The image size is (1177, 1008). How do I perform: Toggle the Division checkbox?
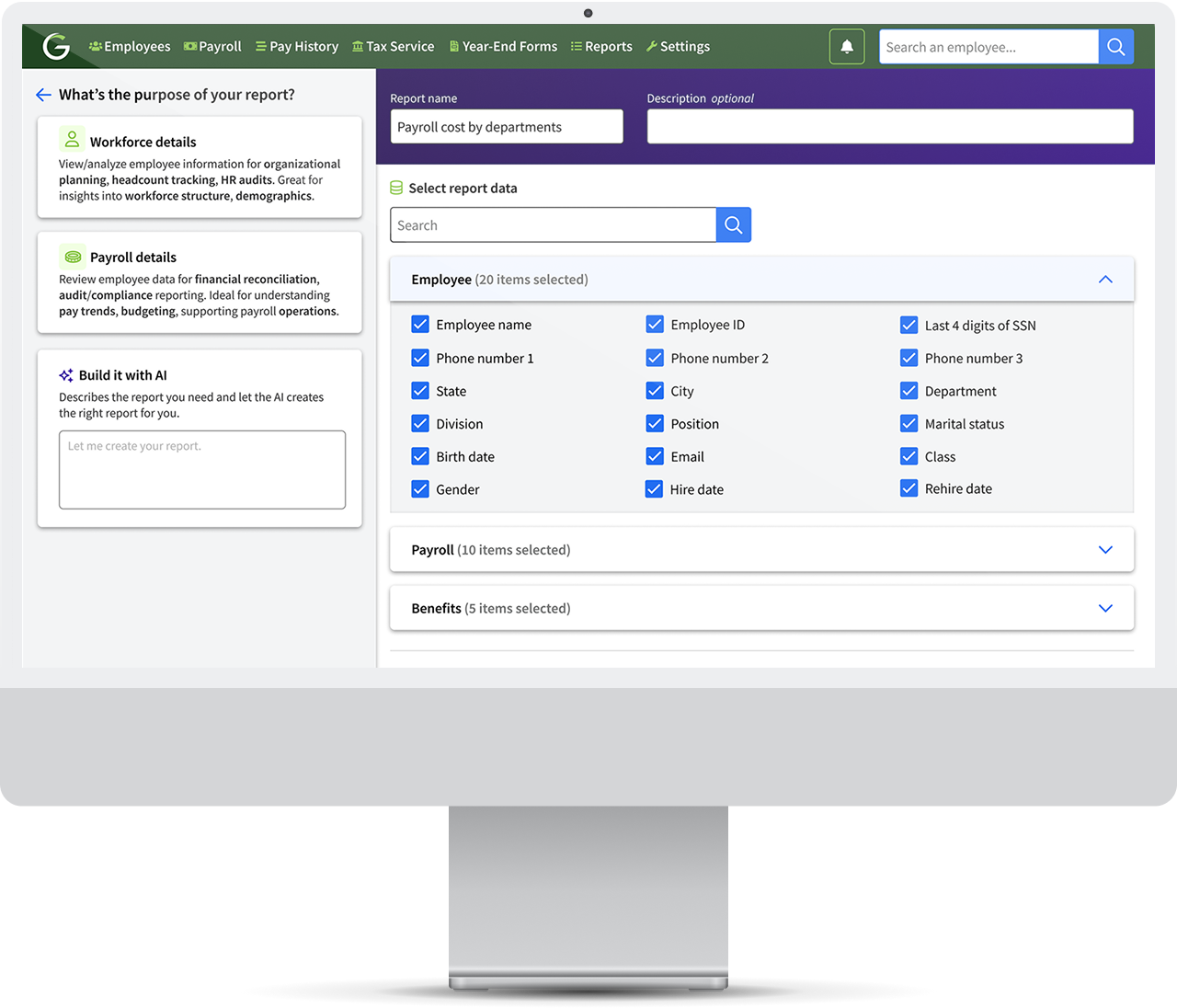(x=420, y=423)
